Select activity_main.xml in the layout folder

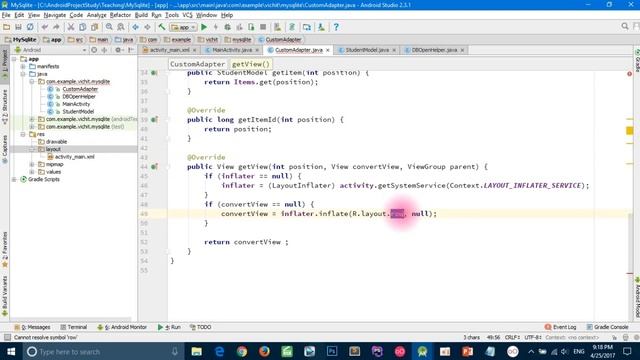click(74, 157)
